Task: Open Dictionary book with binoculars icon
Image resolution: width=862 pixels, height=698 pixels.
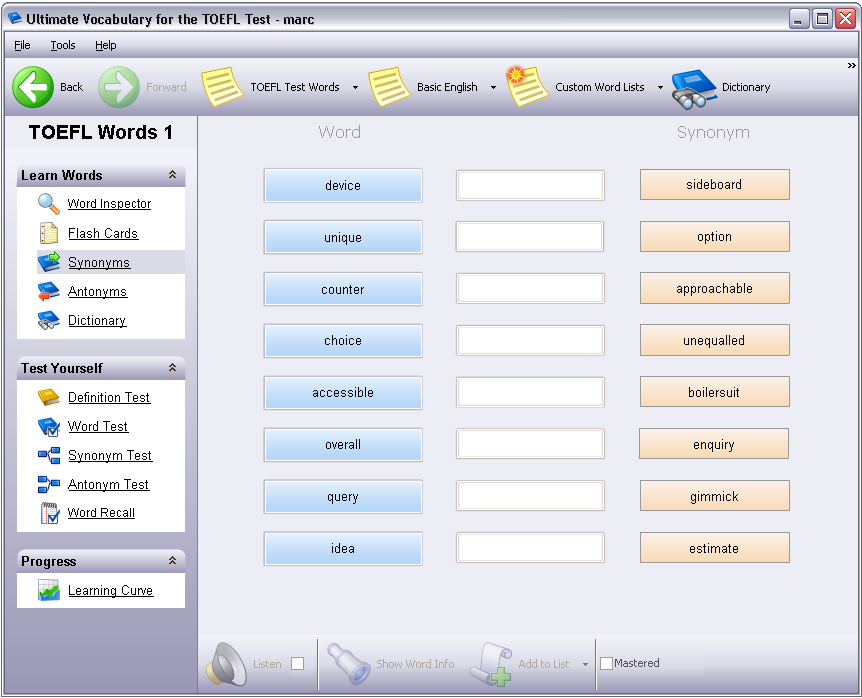Action: point(694,88)
